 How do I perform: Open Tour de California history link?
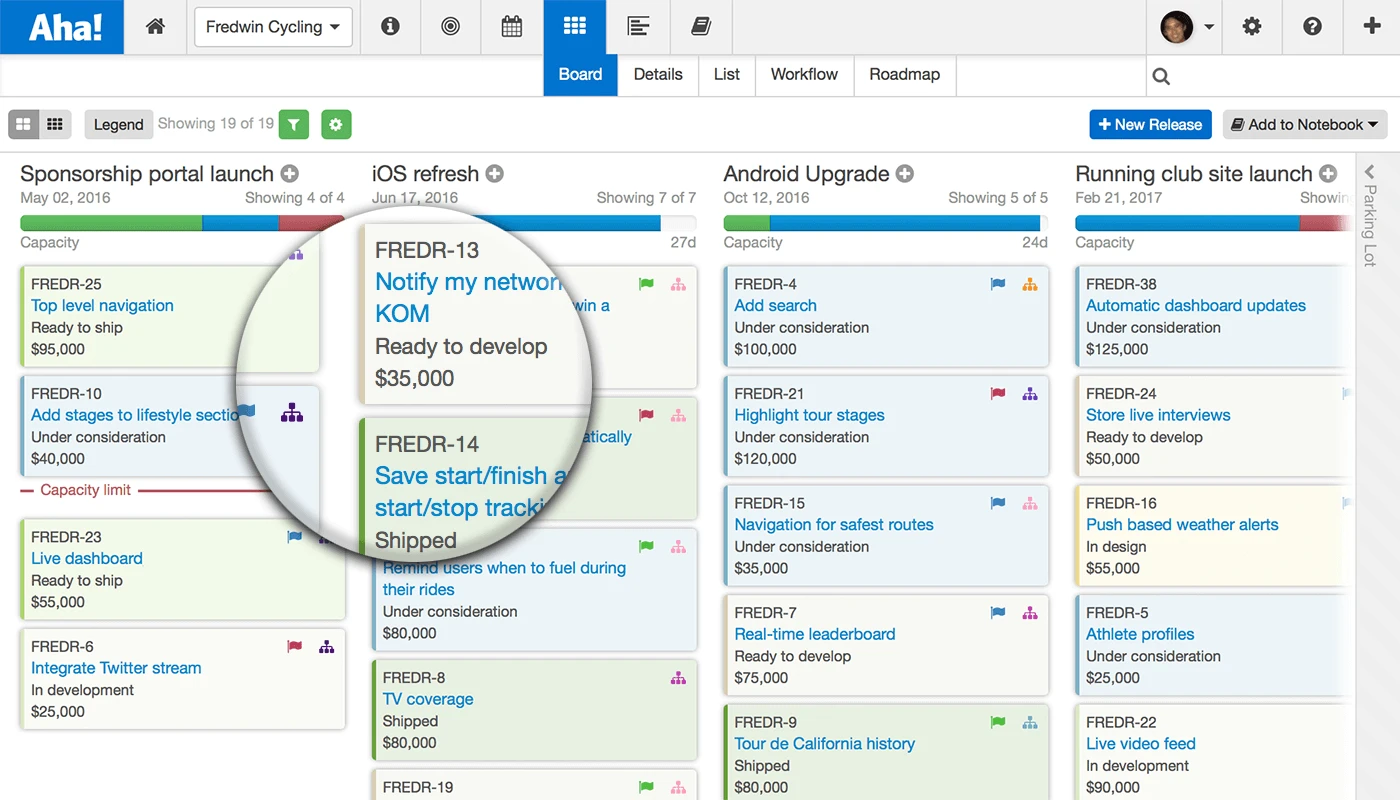825,744
